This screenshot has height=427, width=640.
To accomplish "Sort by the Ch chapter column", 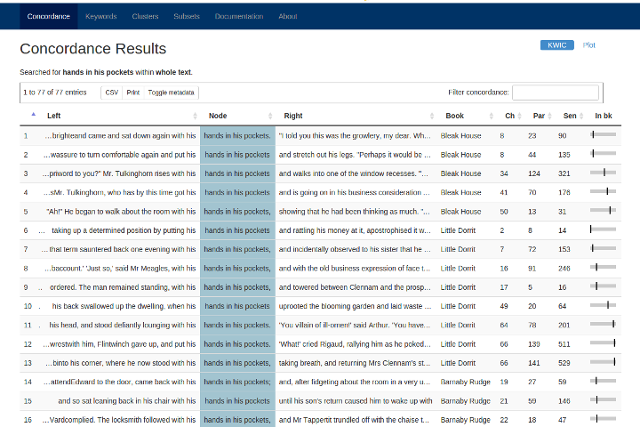I will click(509, 116).
